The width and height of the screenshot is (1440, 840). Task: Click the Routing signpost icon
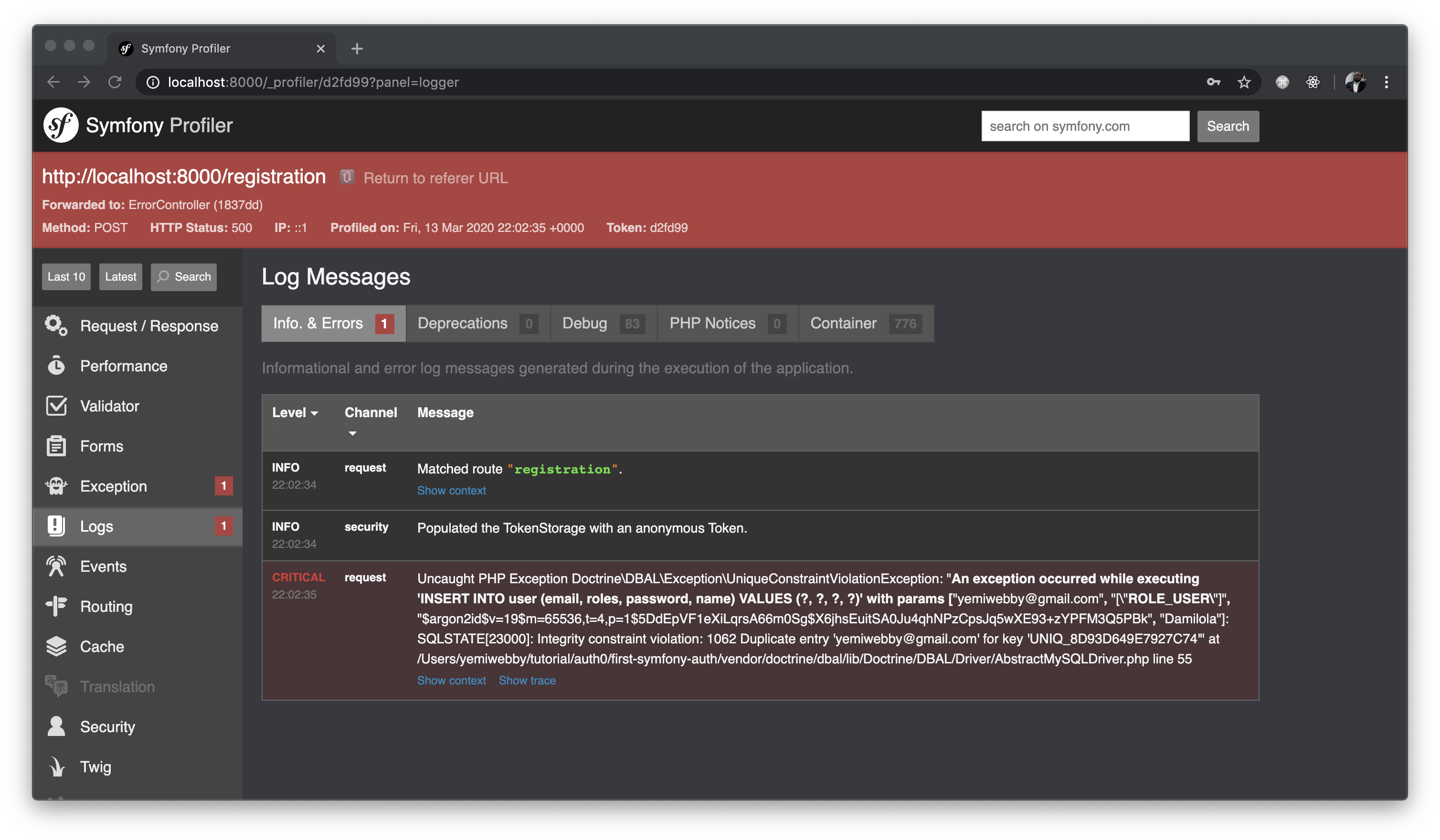56,606
